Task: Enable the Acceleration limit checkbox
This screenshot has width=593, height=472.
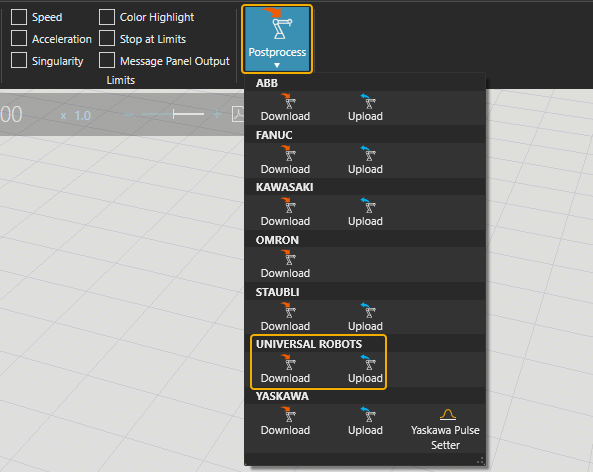Action: point(19,39)
